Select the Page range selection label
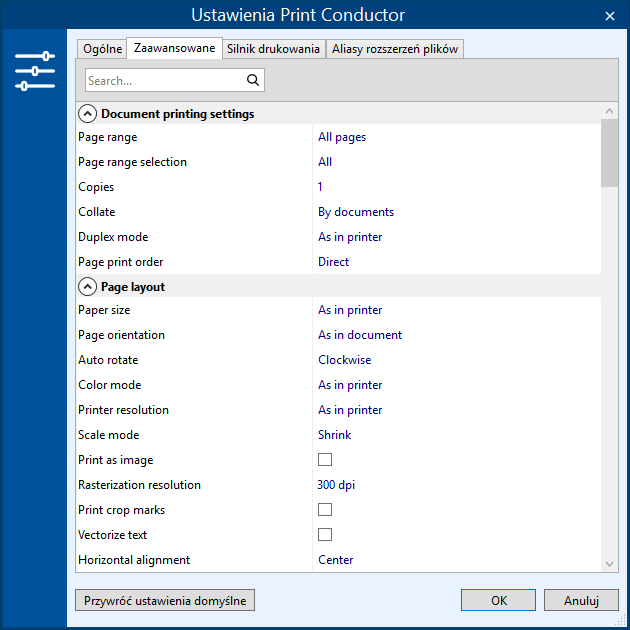This screenshot has height=630, width=630. click(132, 162)
